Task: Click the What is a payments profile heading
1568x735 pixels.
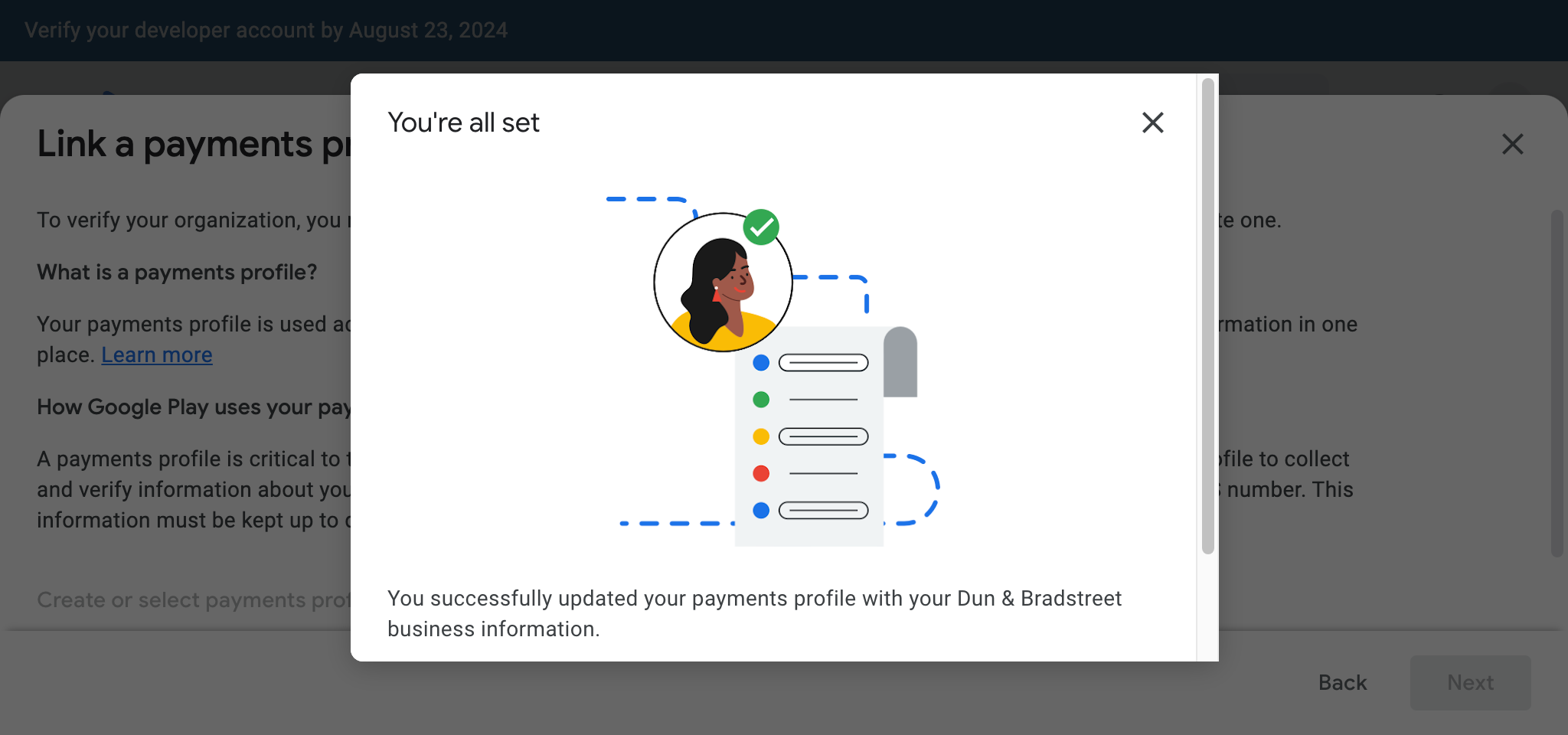Action: pos(177,272)
